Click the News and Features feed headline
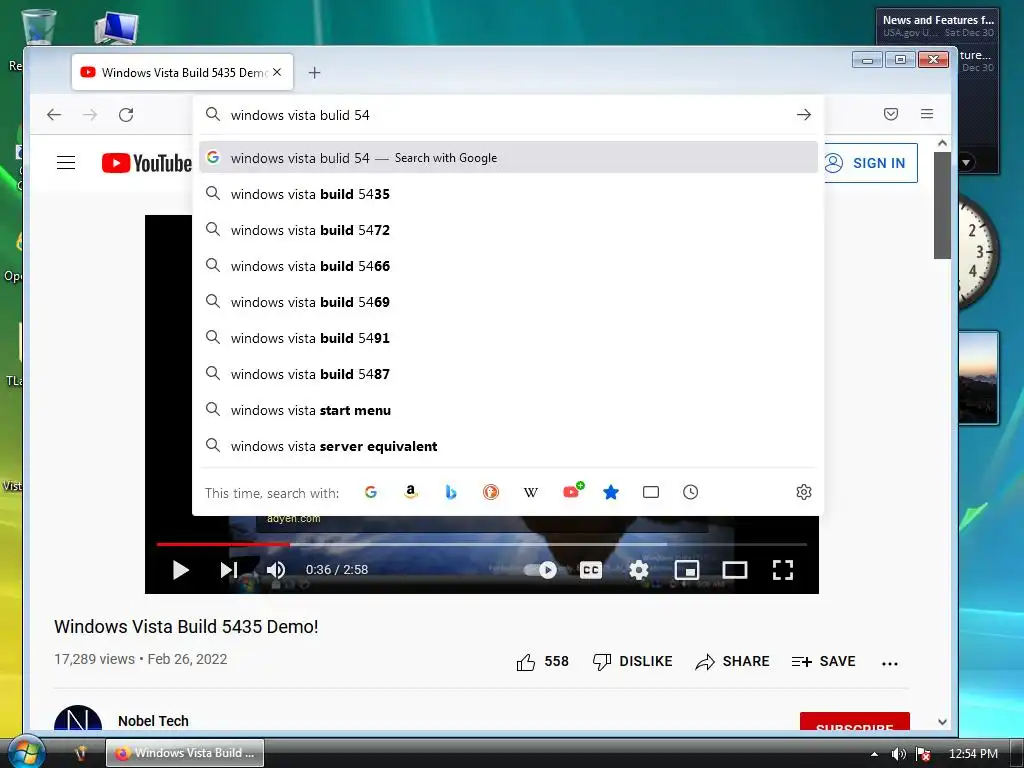Image resolution: width=1024 pixels, height=768 pixels. (938, 20)
